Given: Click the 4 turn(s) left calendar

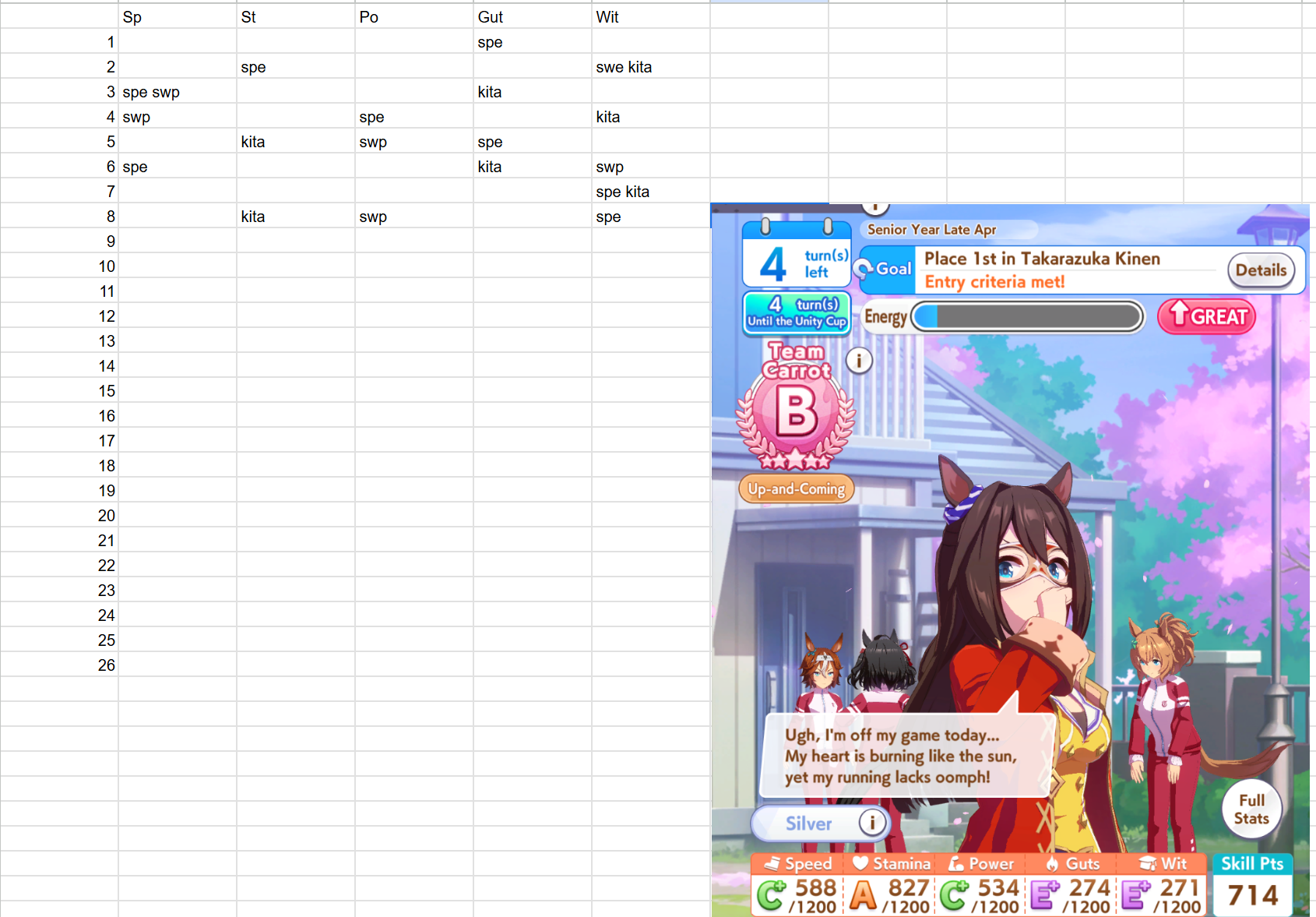Looking at the screenshot, I should pos(797,254).
